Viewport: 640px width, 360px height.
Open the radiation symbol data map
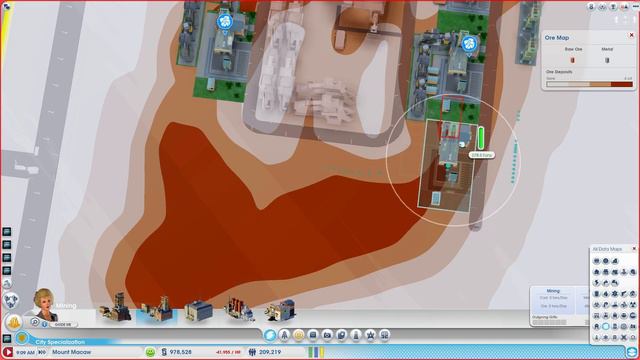633,305
